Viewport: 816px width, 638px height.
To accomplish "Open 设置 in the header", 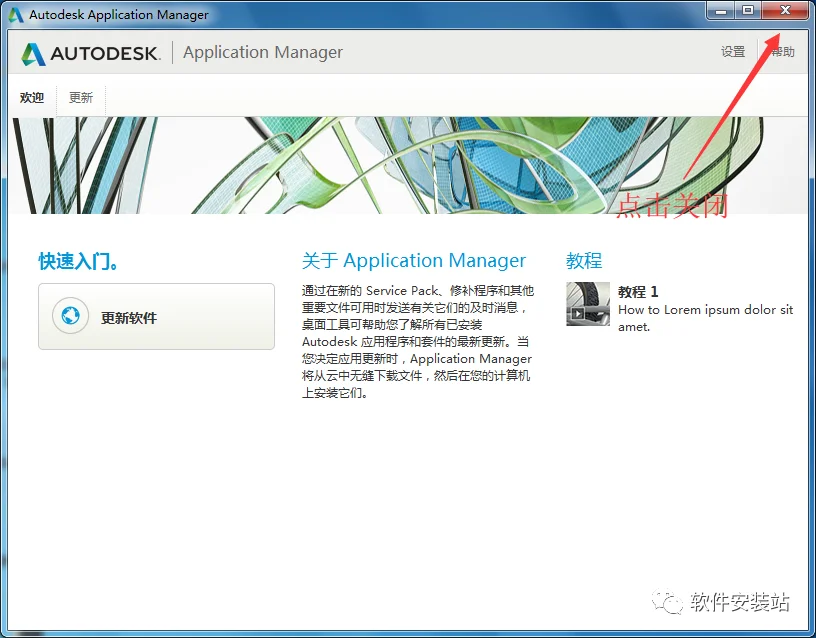I will pos(733,52).
